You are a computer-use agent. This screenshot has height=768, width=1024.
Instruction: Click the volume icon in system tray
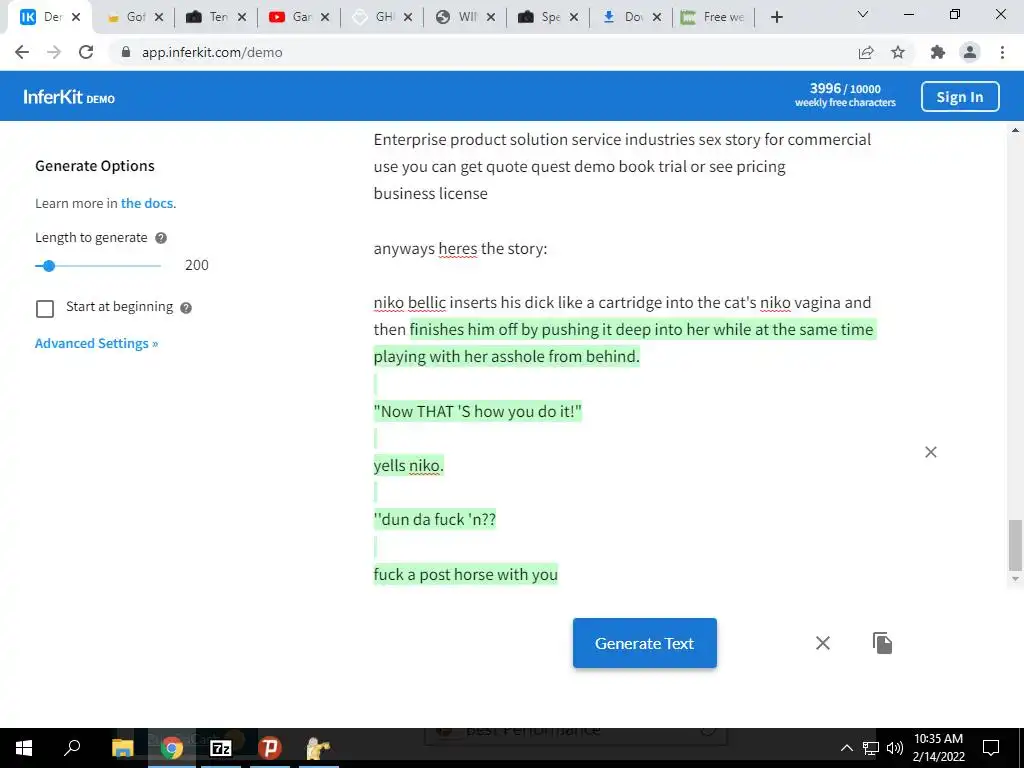(895, 748)
